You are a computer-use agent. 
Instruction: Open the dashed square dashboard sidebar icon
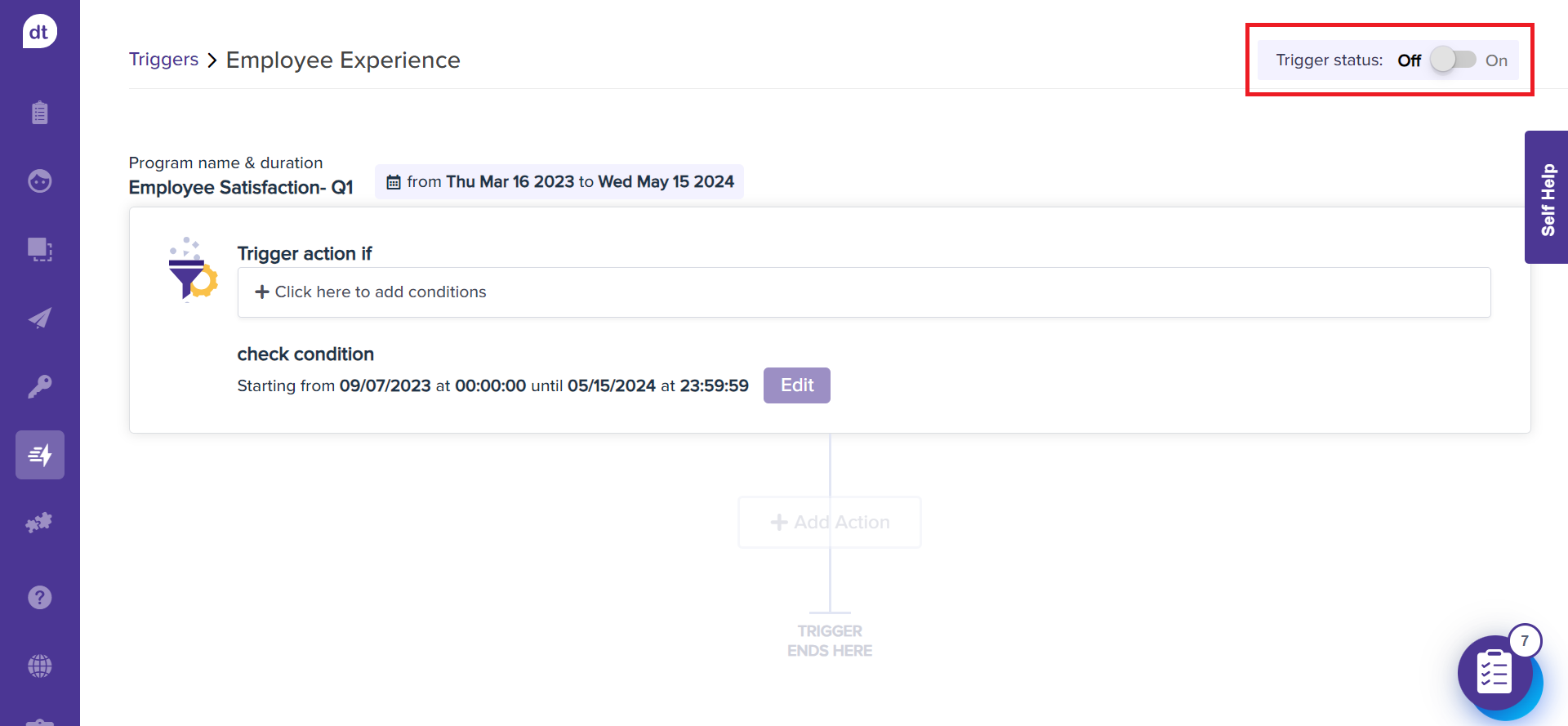(39, 249)
